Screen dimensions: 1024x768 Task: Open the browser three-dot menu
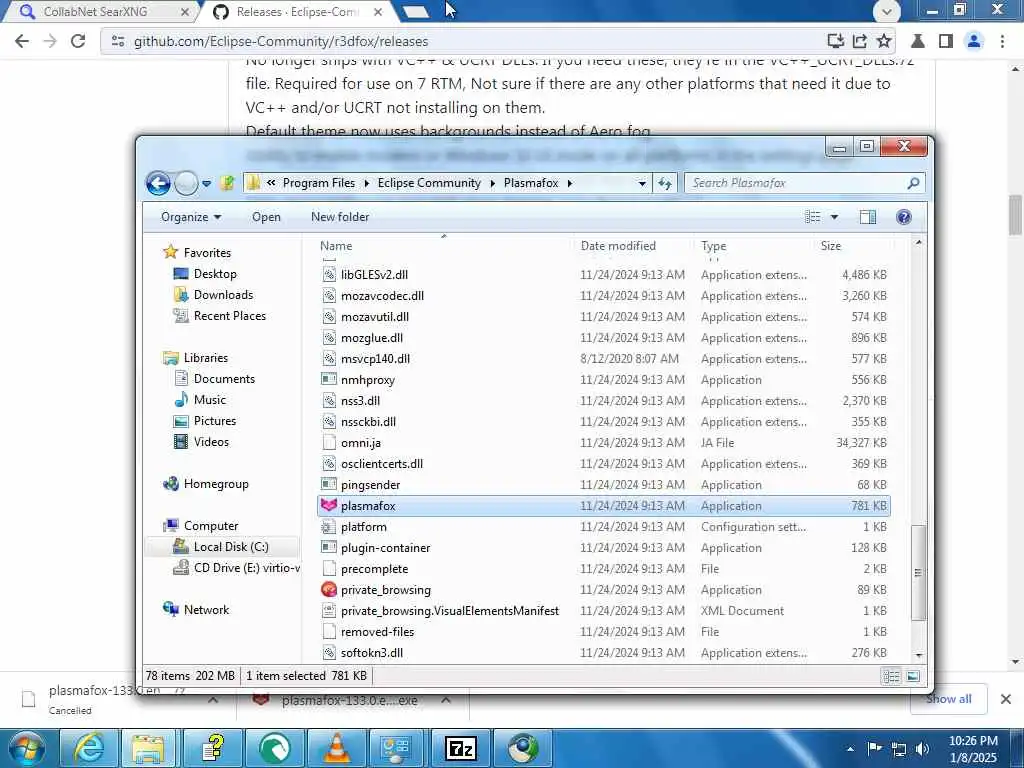pos(1002,41)
